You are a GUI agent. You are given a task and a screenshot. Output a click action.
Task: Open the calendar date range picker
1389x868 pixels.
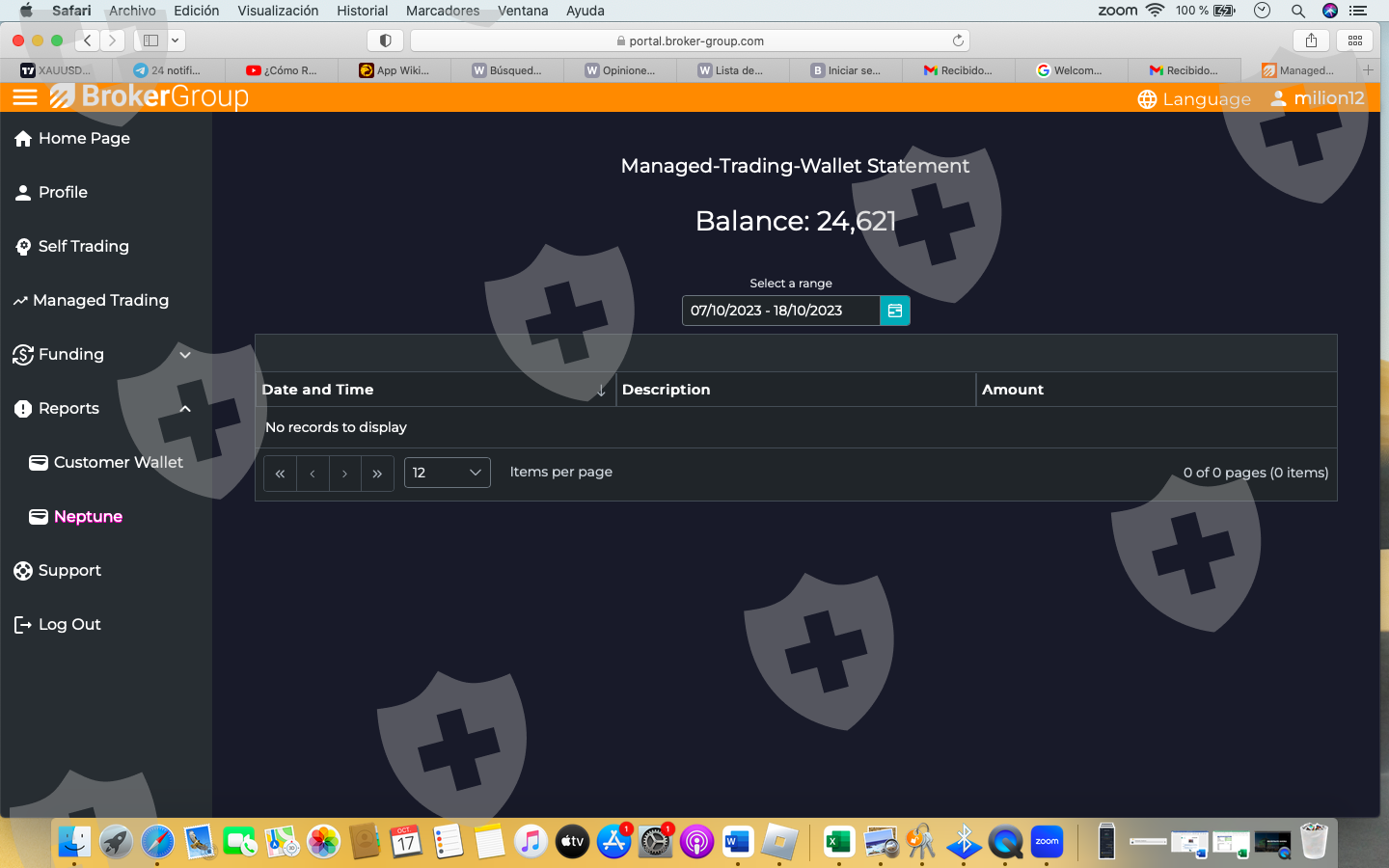[x=894, y=311]
